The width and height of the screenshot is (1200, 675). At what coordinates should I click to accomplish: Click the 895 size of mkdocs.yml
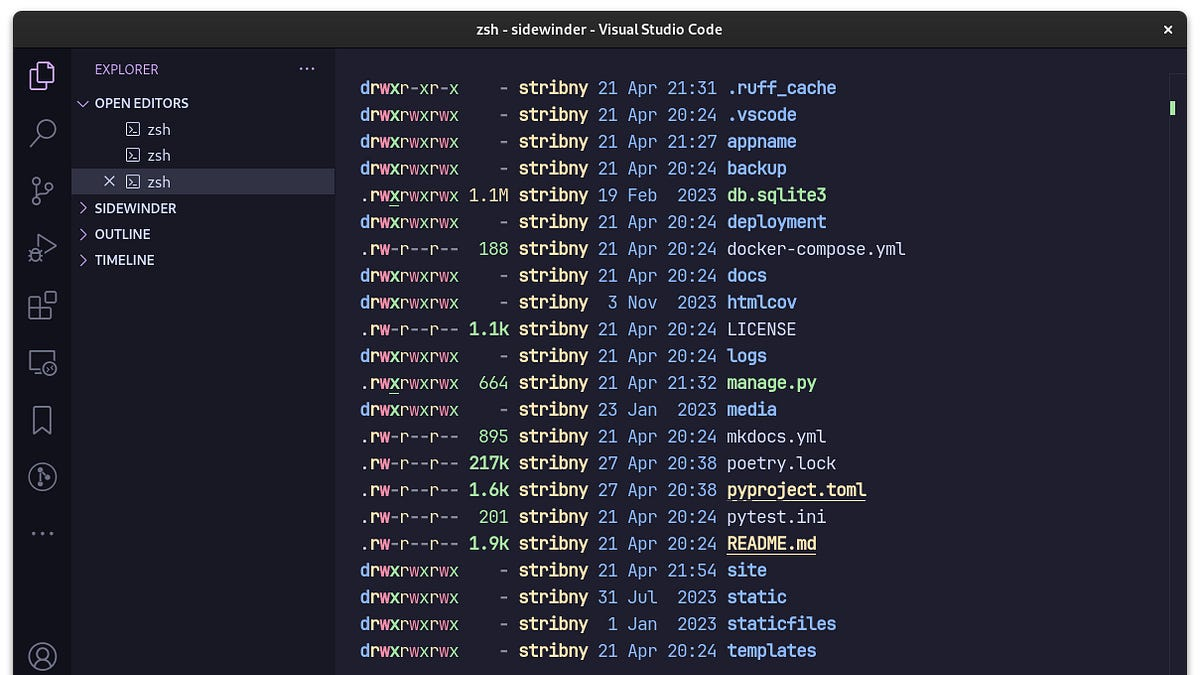click(493, 437)
